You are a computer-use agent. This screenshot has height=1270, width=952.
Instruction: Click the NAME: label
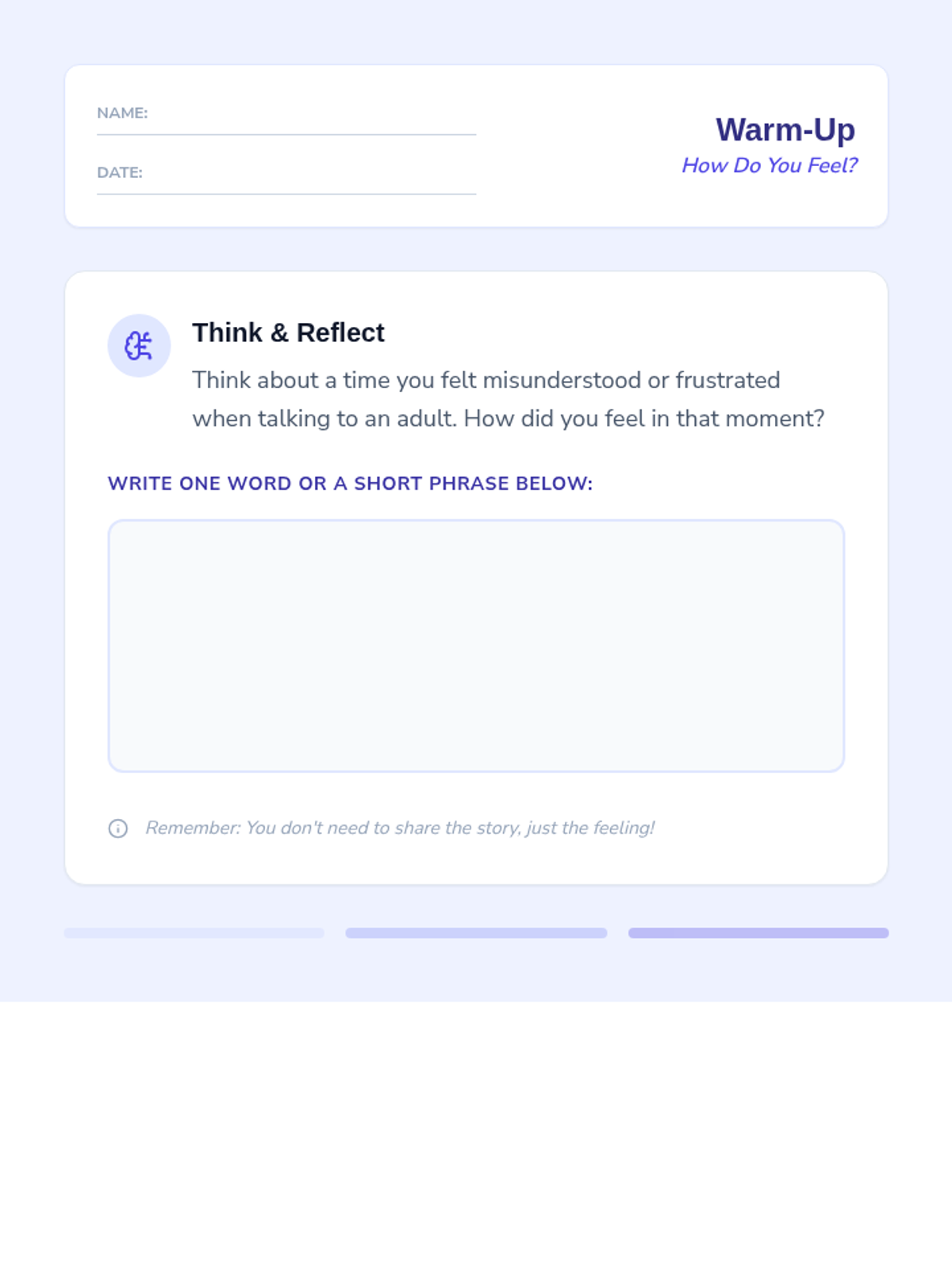(x=122, y=113)
